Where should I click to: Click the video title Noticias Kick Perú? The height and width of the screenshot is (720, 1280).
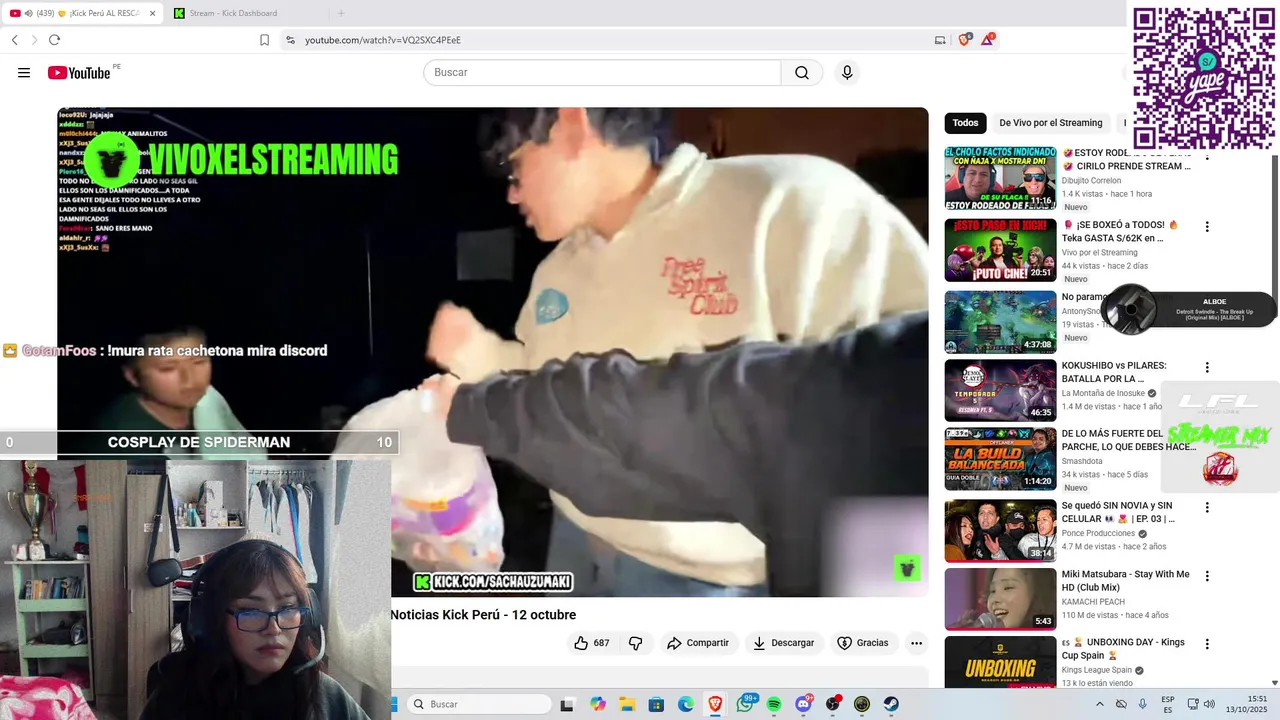483,615
